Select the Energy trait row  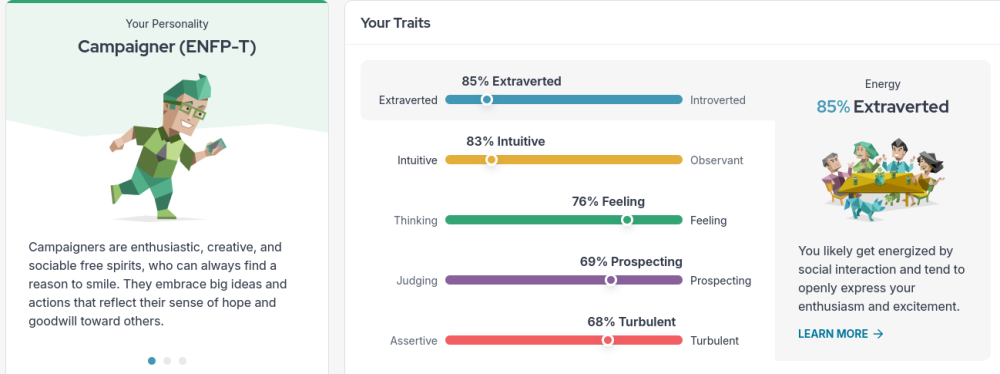tap(568, 91)
